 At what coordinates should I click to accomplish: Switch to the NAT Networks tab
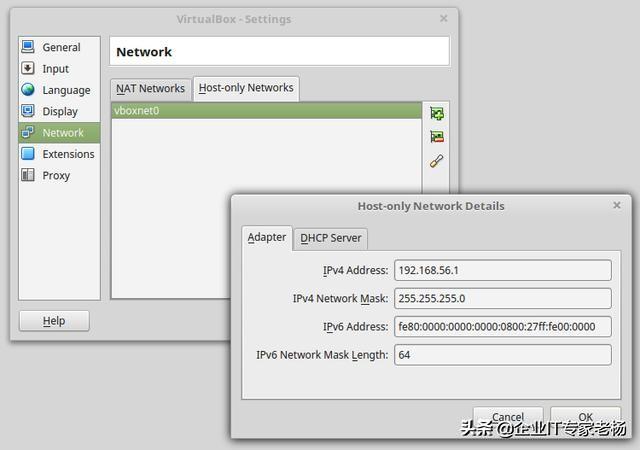pyautogui.click(x=150, y=88)
